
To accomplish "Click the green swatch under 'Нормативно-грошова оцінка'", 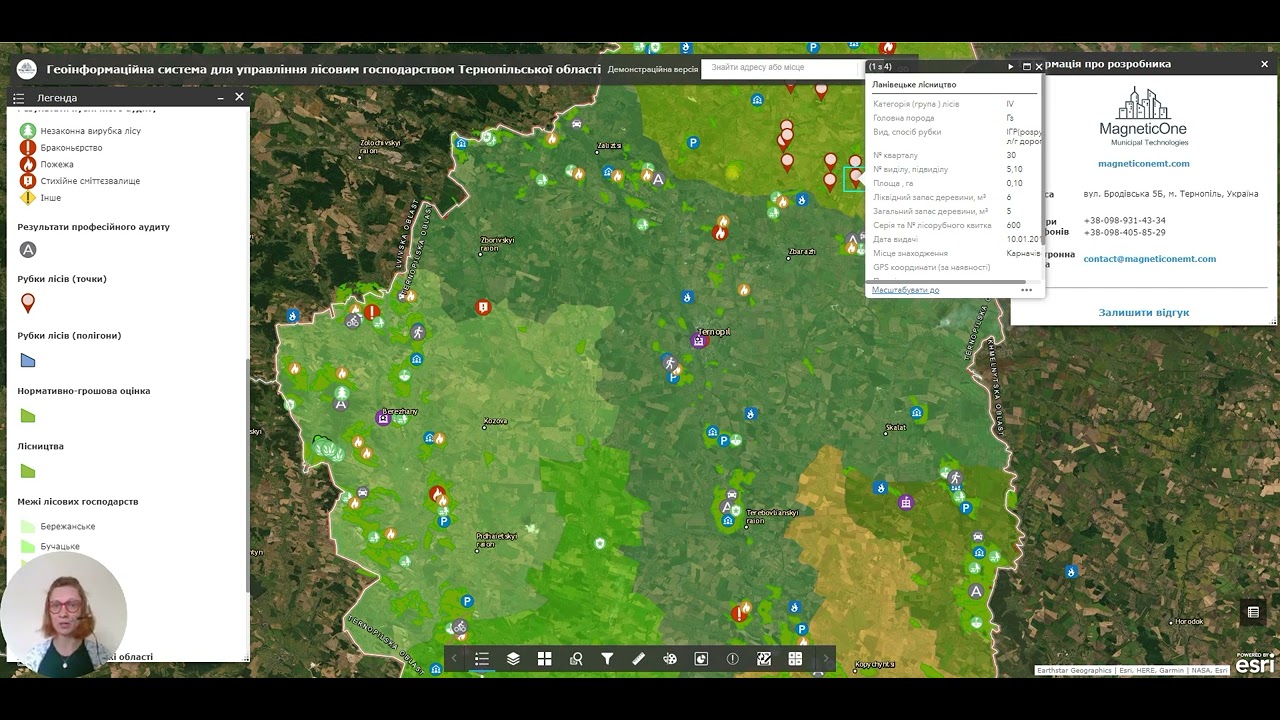I will [28, 416].
